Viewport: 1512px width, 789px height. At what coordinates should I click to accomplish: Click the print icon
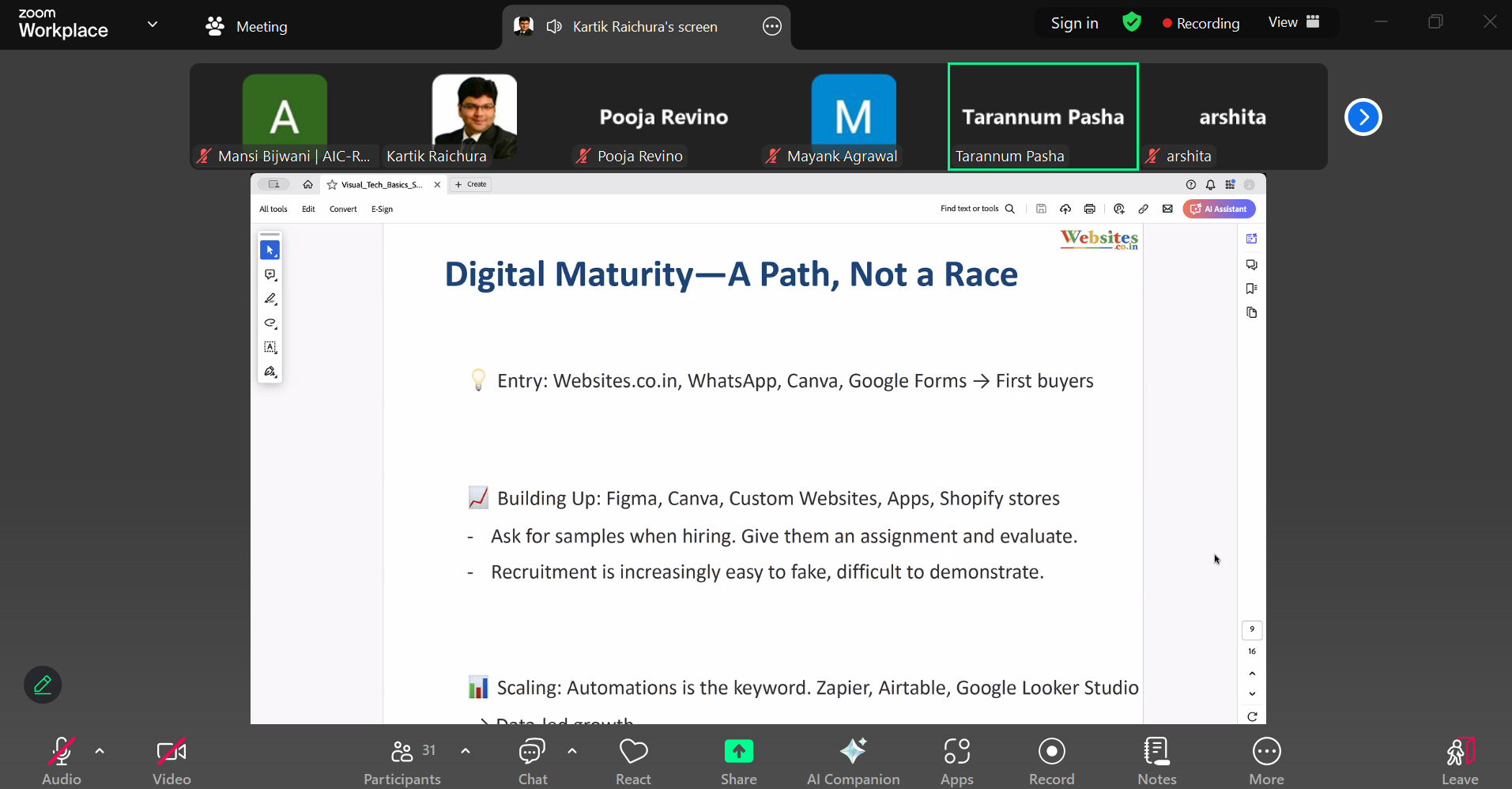(x=1090, y=209)
